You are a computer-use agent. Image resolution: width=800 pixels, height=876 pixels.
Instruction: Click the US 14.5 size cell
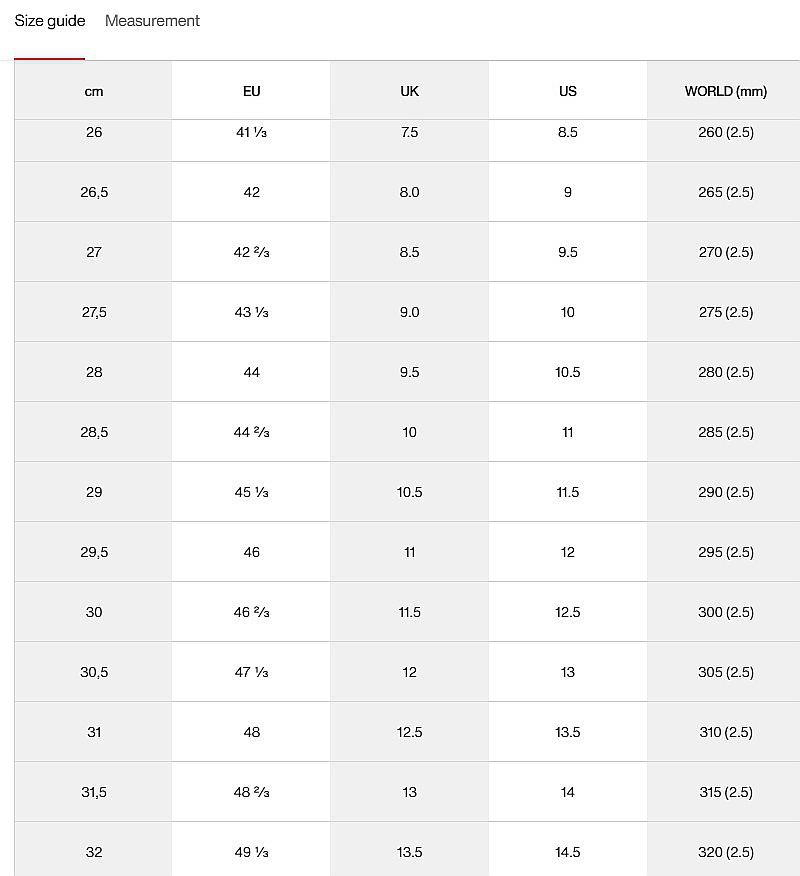click(568, 852)
